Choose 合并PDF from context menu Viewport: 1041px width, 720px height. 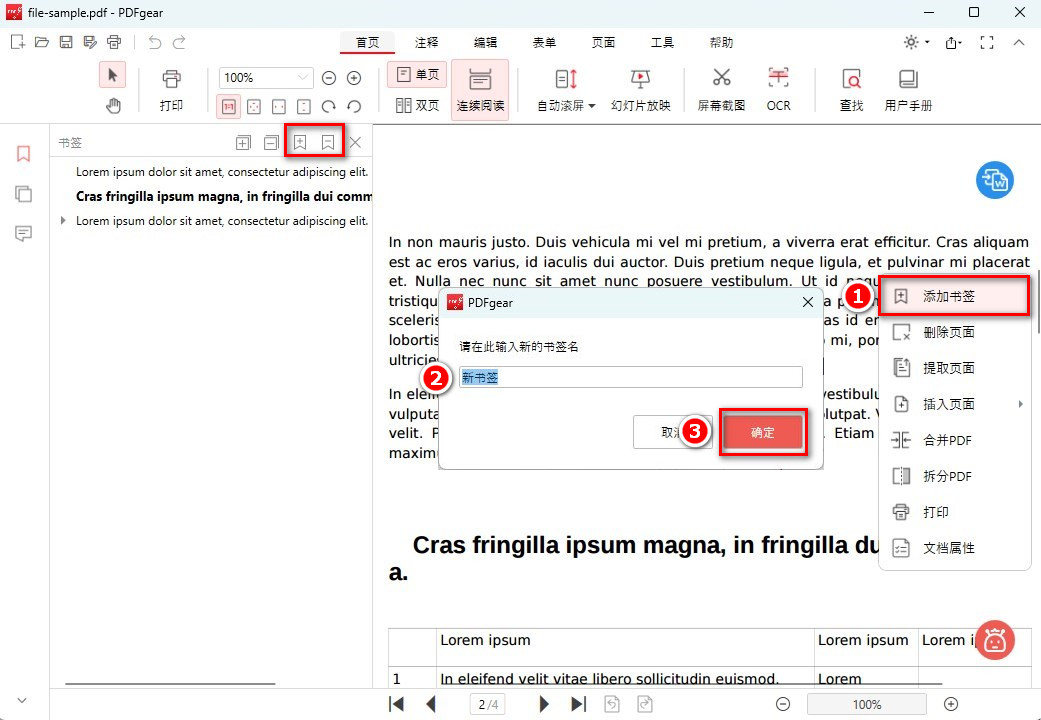pyautogui.click(x=954, y=440)
